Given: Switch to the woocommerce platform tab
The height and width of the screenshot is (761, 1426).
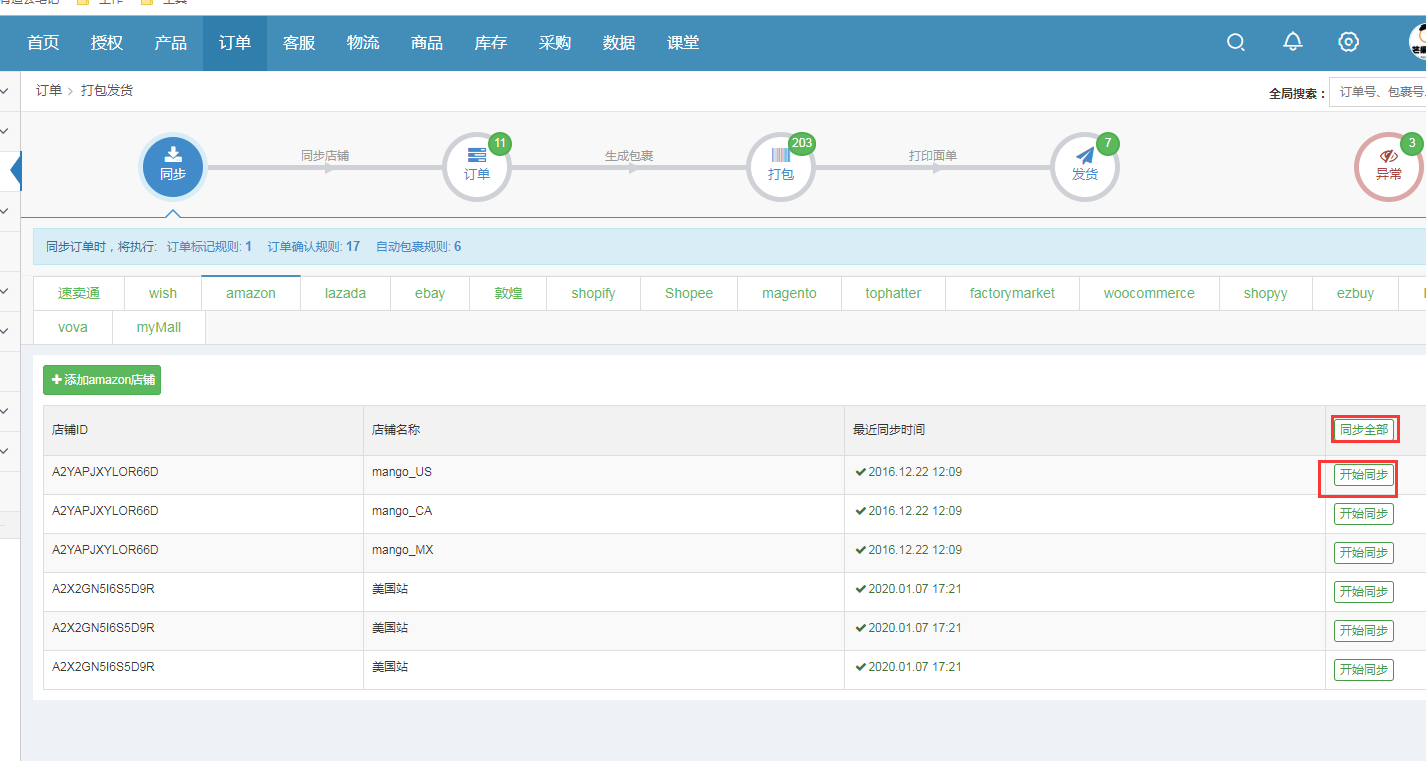Looking at the screenshot, I should [x=1149, y=293].
